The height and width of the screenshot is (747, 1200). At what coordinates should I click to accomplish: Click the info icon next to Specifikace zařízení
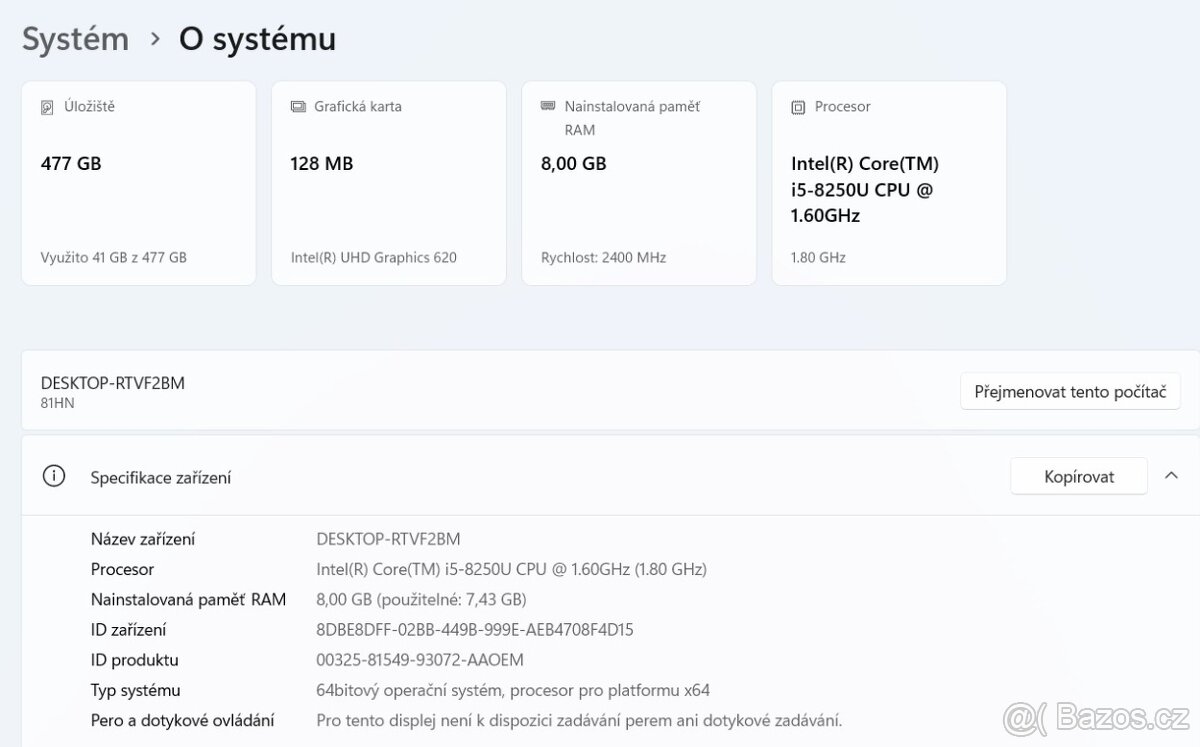(x=53, y=476)
